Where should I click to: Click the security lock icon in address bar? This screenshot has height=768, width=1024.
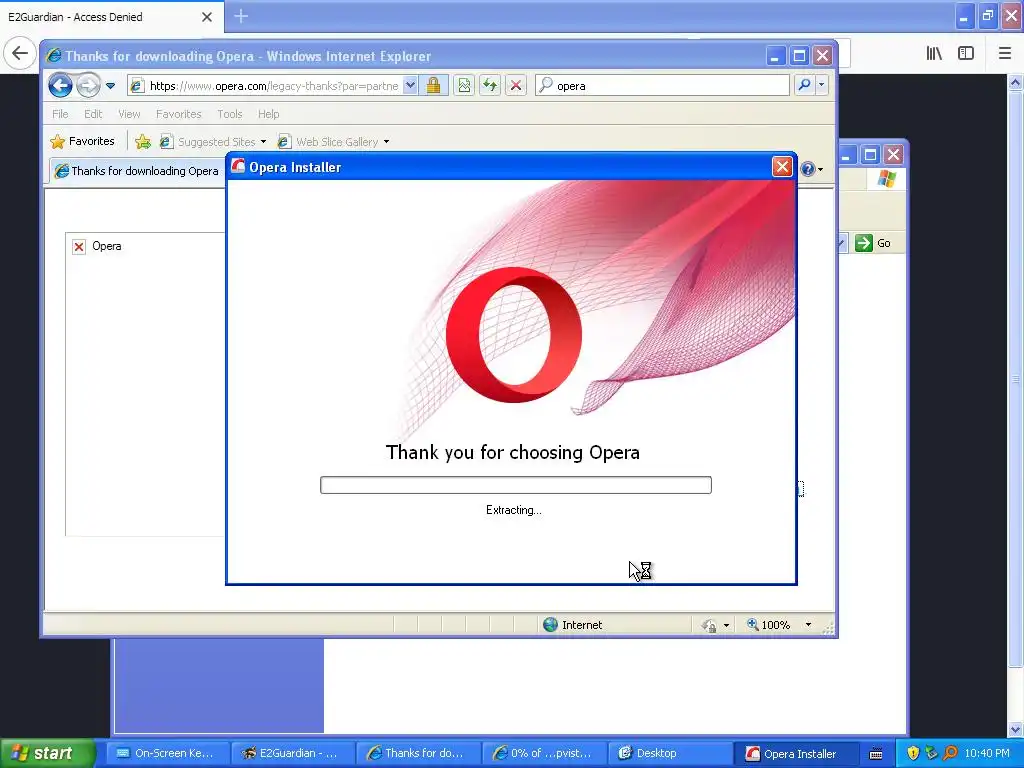[x=433, y=86]
